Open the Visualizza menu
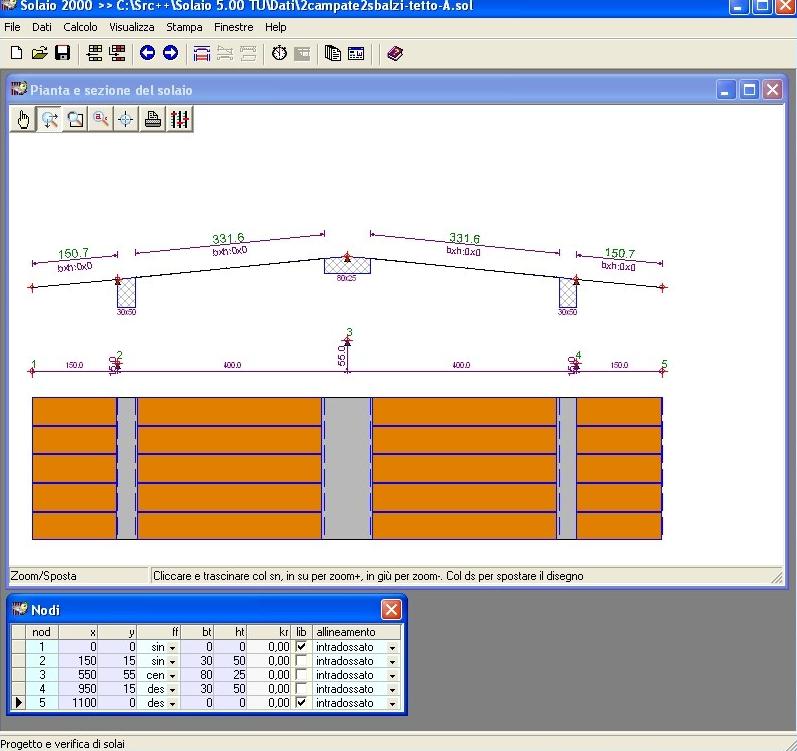This screenshot has width=797, height=751. [x=132, y=27]
